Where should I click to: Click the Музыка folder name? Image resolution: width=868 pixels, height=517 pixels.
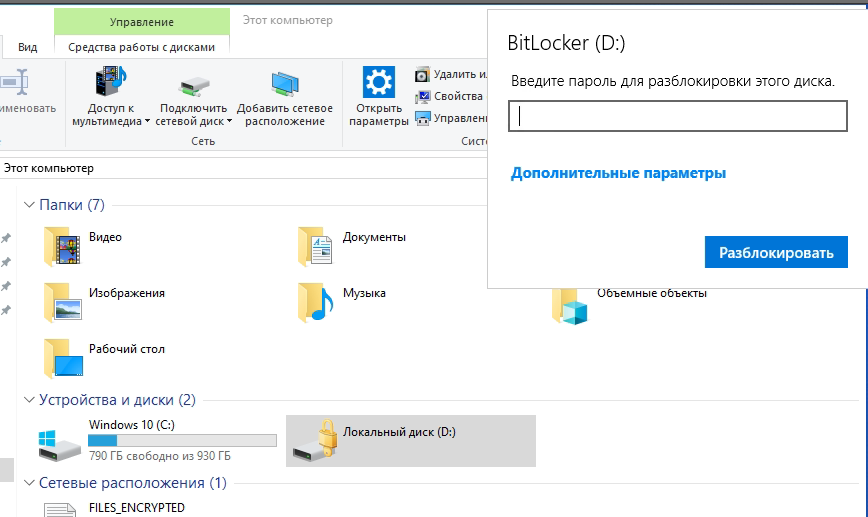[364, 293]
